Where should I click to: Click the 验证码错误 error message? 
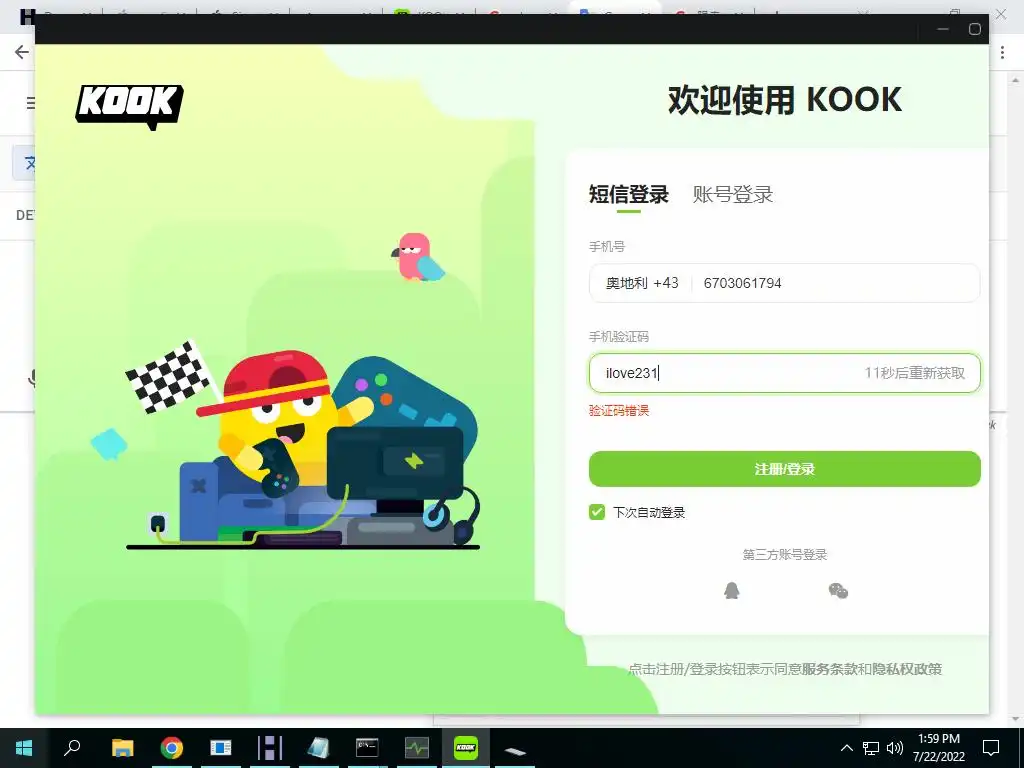pyautogui.click(x=618, y=411)
